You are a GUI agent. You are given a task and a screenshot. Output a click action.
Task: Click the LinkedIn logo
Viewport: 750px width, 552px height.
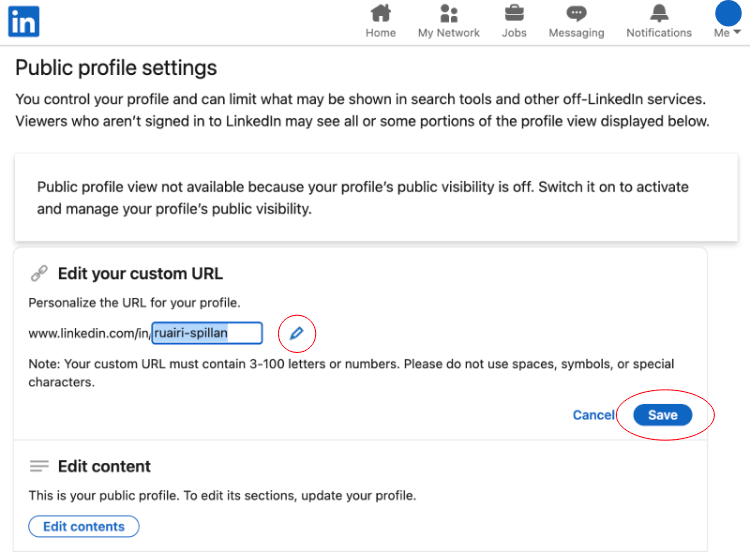point(23,22)
